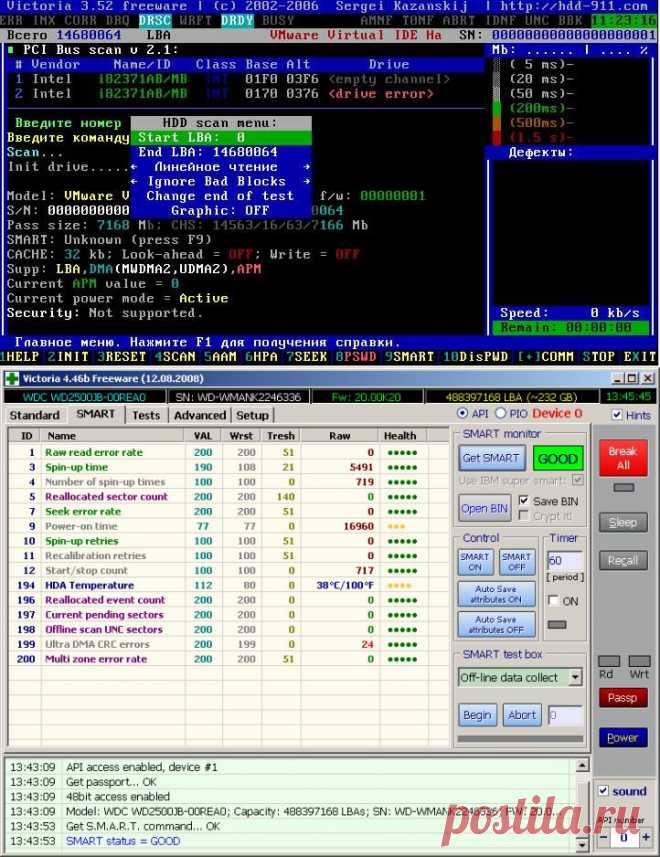Open the Advanced tab

pos(200,415)
